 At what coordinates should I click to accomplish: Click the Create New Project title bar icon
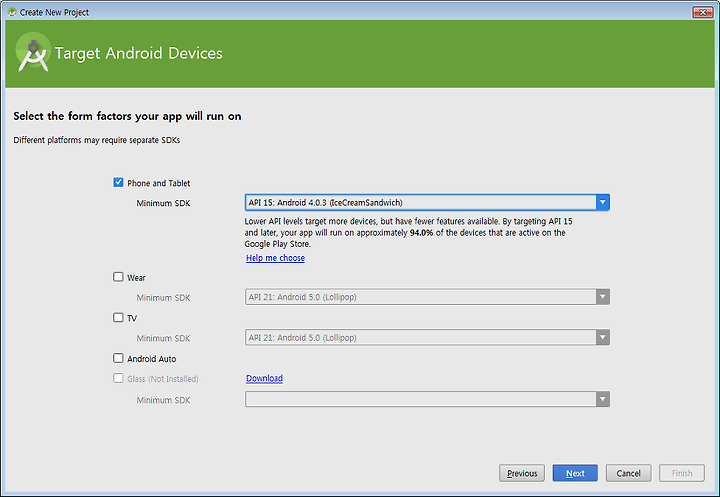pos(12,12)
